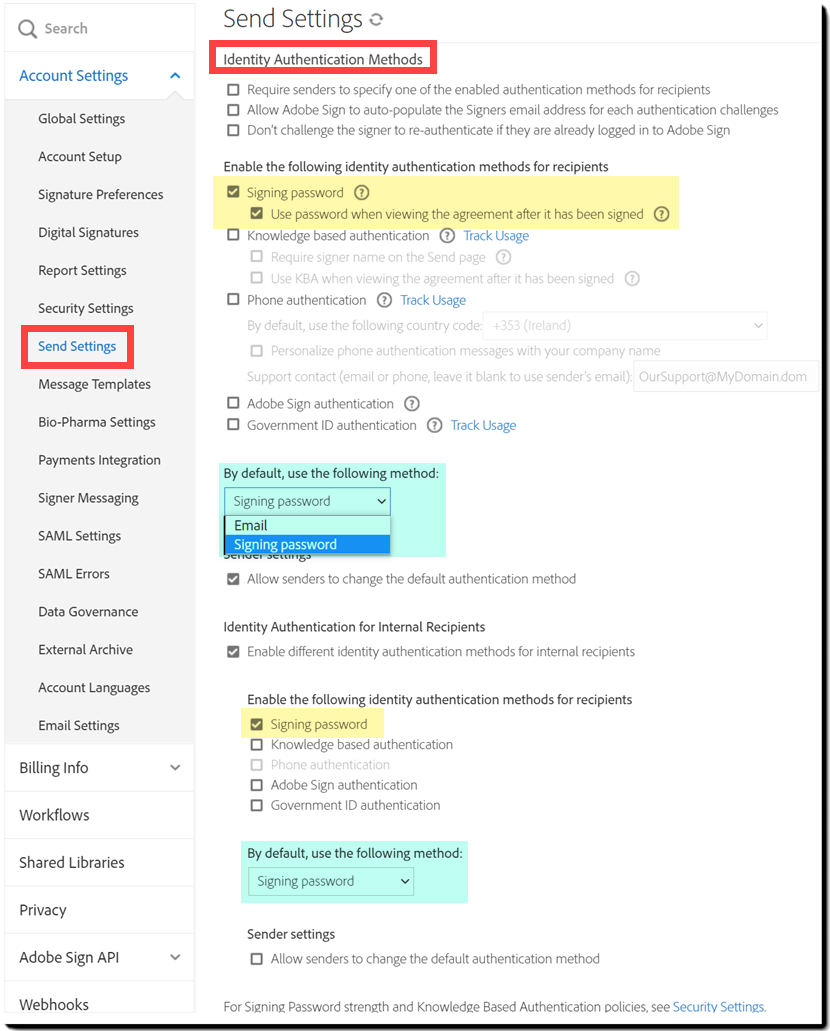Viewport: 830px width, 1031px height.
Task: Open help icon for Adobe Sign authentication
Action: pos(411,404)
